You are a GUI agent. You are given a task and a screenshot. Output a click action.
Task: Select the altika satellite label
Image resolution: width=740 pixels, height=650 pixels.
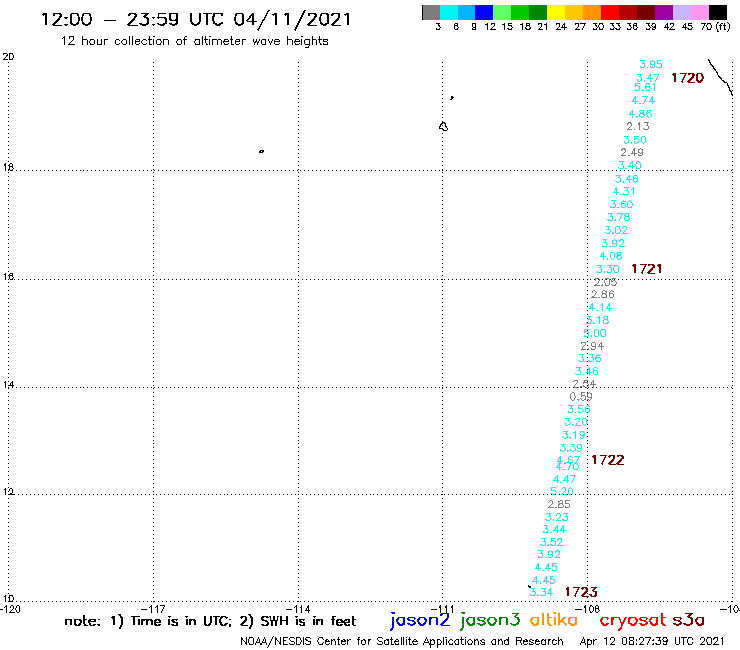pos(554,619)
